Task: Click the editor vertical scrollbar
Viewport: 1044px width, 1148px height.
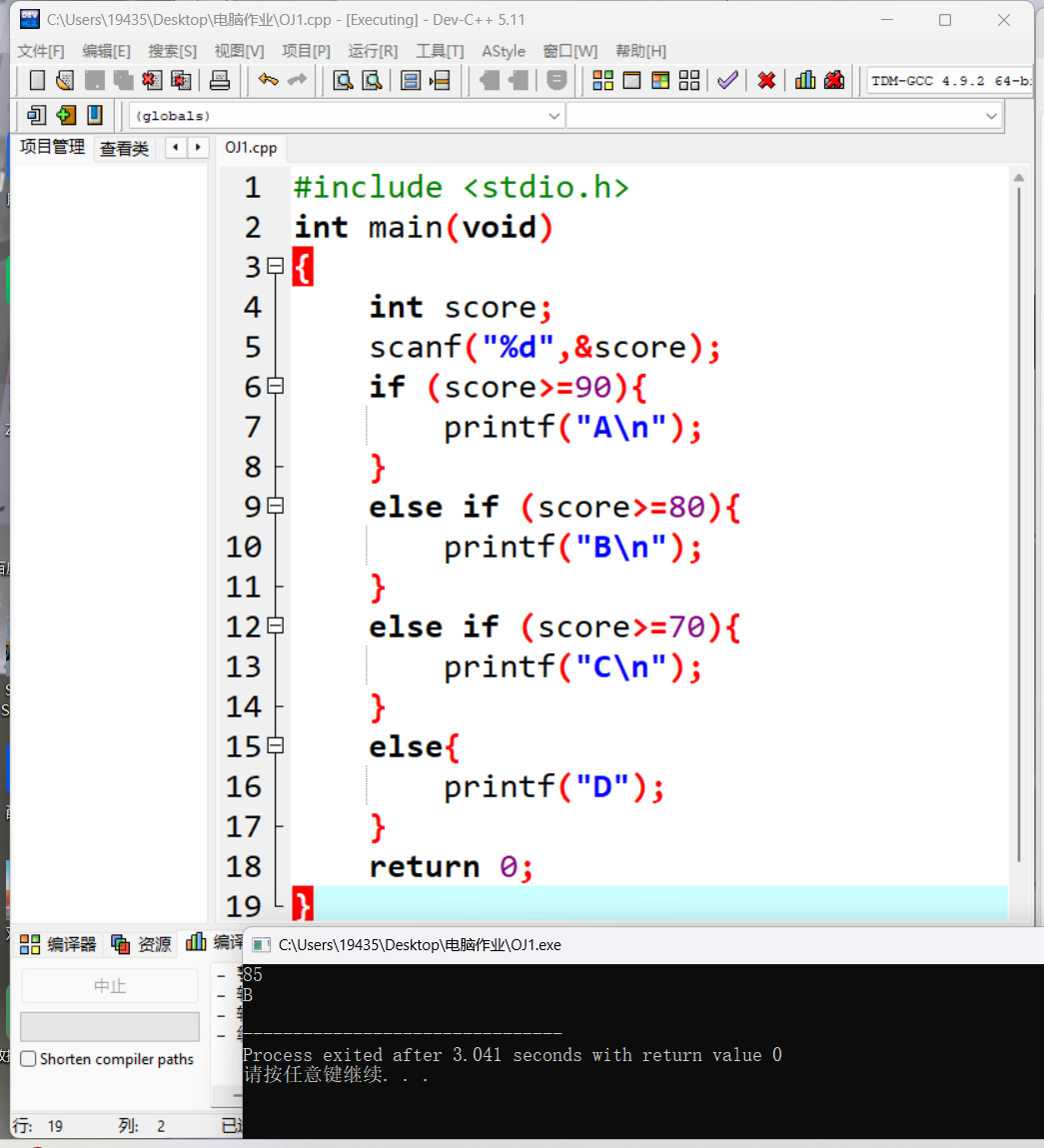Action: tap(1018, 525)
